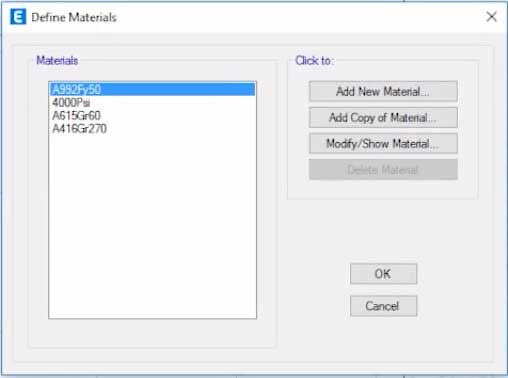Close the Define Materials dialog

(491, 16)
